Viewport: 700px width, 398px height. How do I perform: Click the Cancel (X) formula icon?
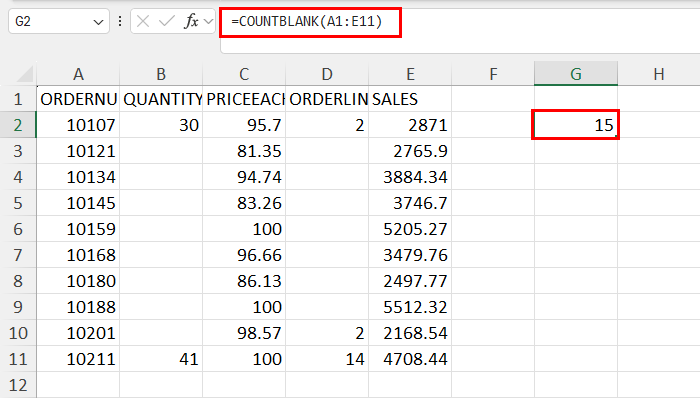pyautogui.click(x=143, y=21)
